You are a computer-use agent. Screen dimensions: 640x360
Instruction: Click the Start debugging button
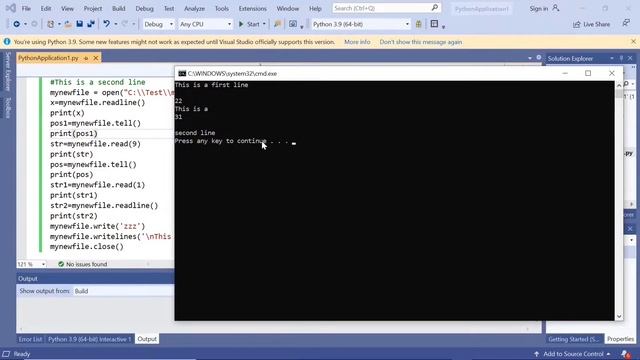point(249,24)
